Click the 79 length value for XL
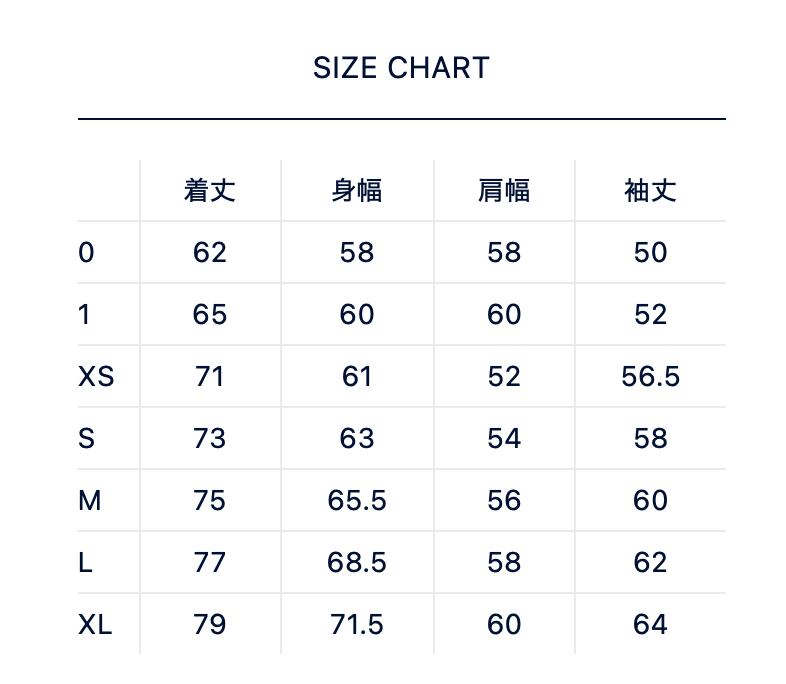Viewport: 786px width, 684px height. tap(210, 624)
